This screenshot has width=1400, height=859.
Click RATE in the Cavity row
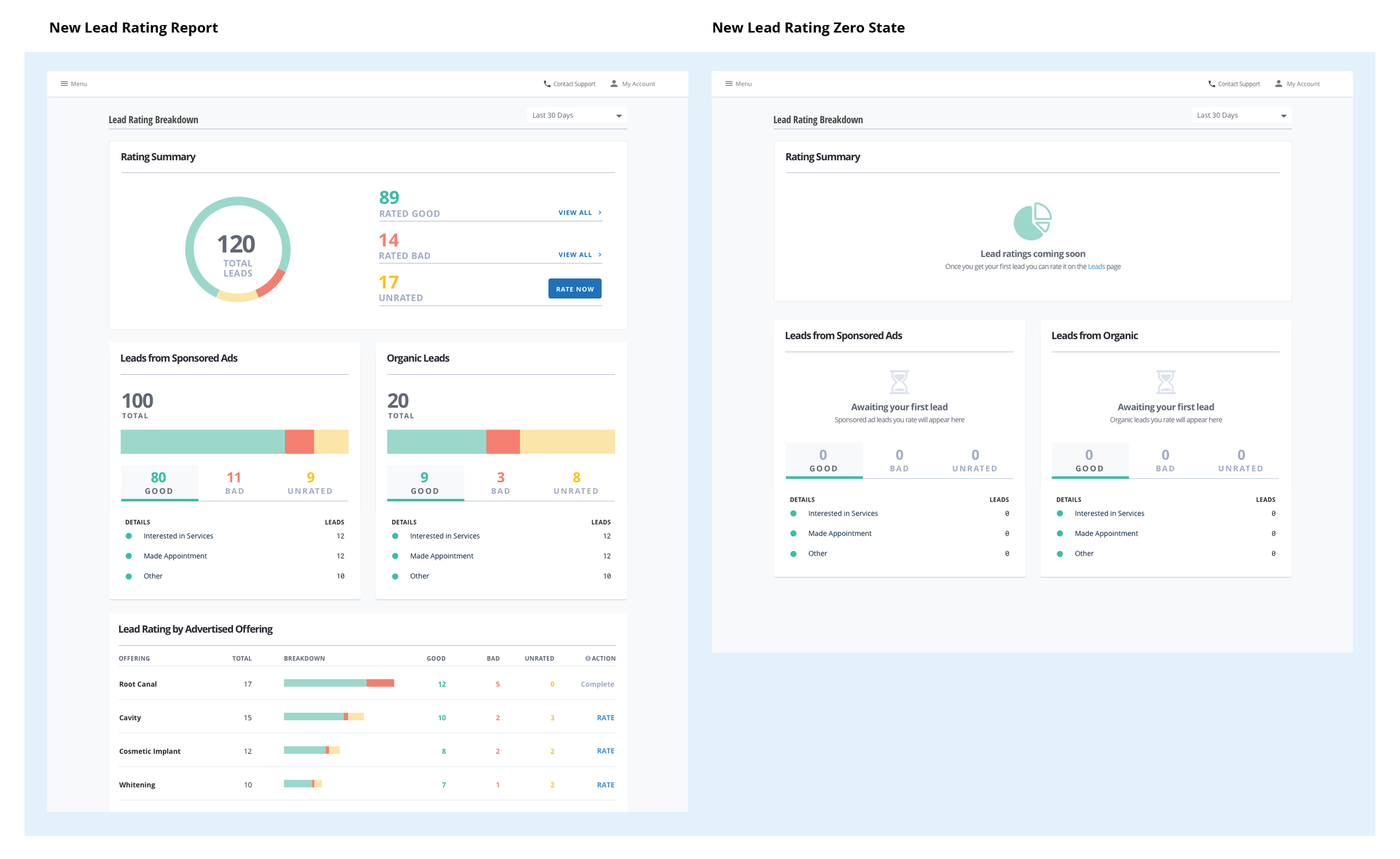tap(606, 717)
